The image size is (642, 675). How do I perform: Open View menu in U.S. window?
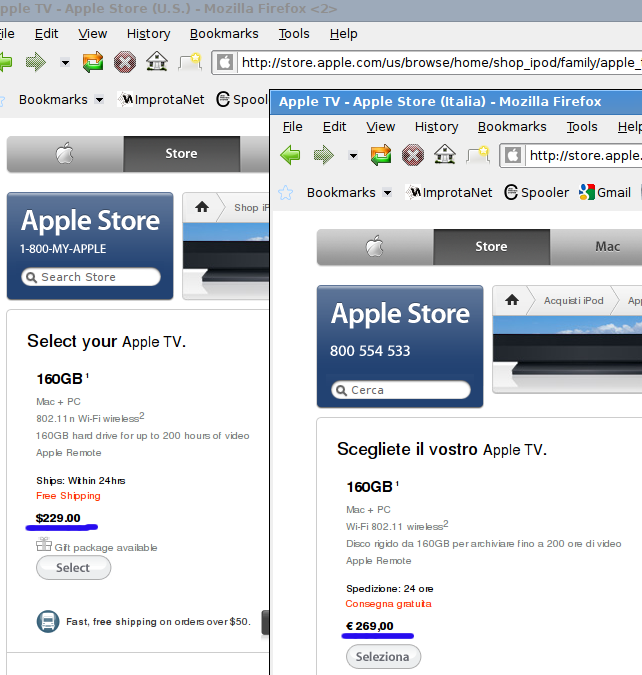click(x=93, y=34)
